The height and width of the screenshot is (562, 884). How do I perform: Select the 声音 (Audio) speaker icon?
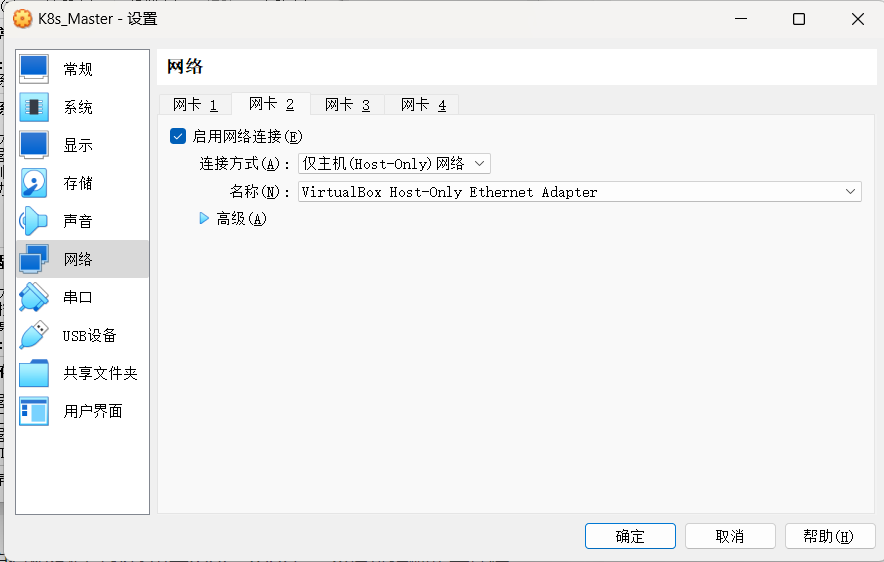[34, 221]
